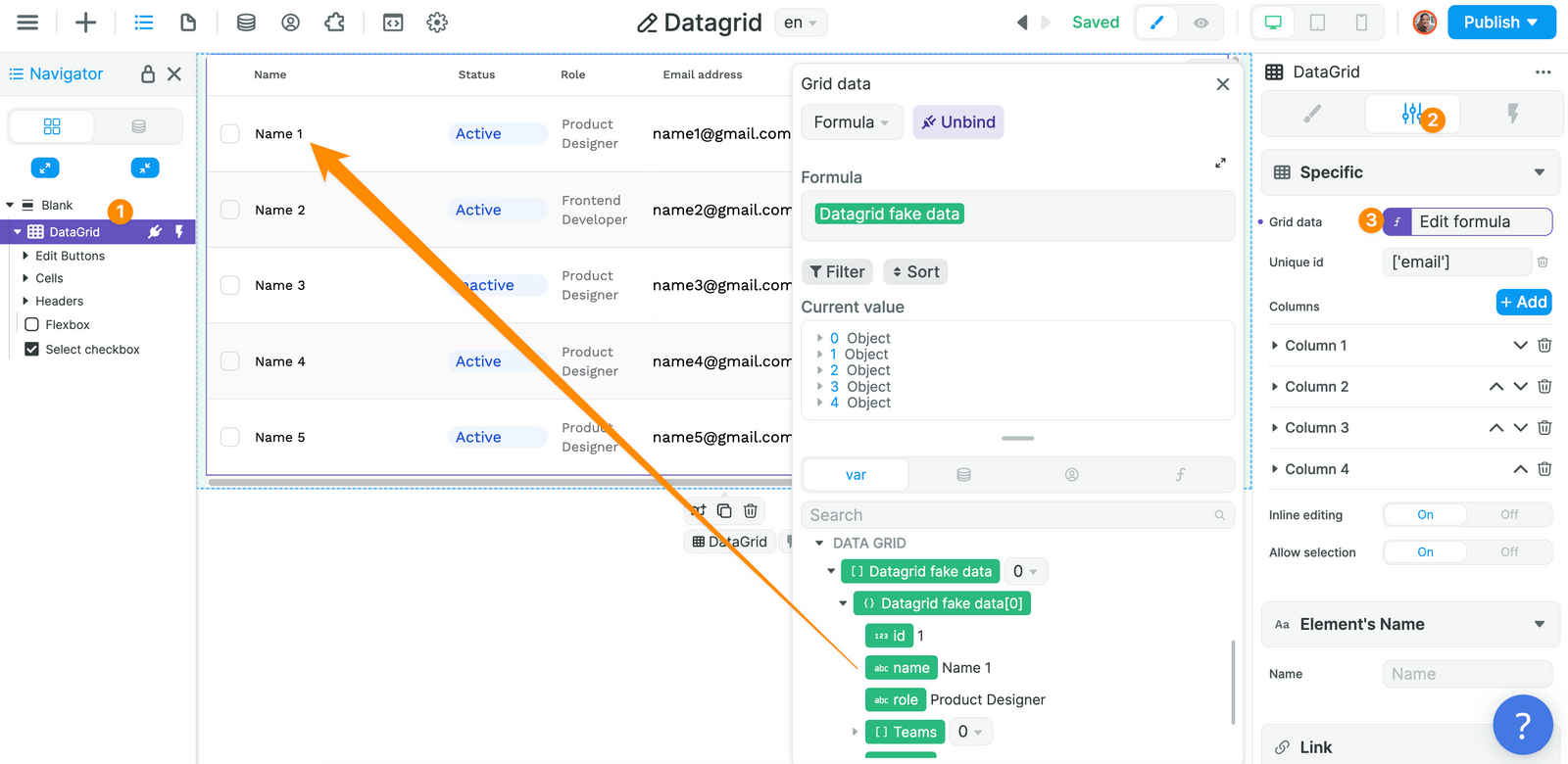Switch to data tab in Navigator
Image resolution: width=1568 pixels, height=764 pixels.
(x=138, y=126)
